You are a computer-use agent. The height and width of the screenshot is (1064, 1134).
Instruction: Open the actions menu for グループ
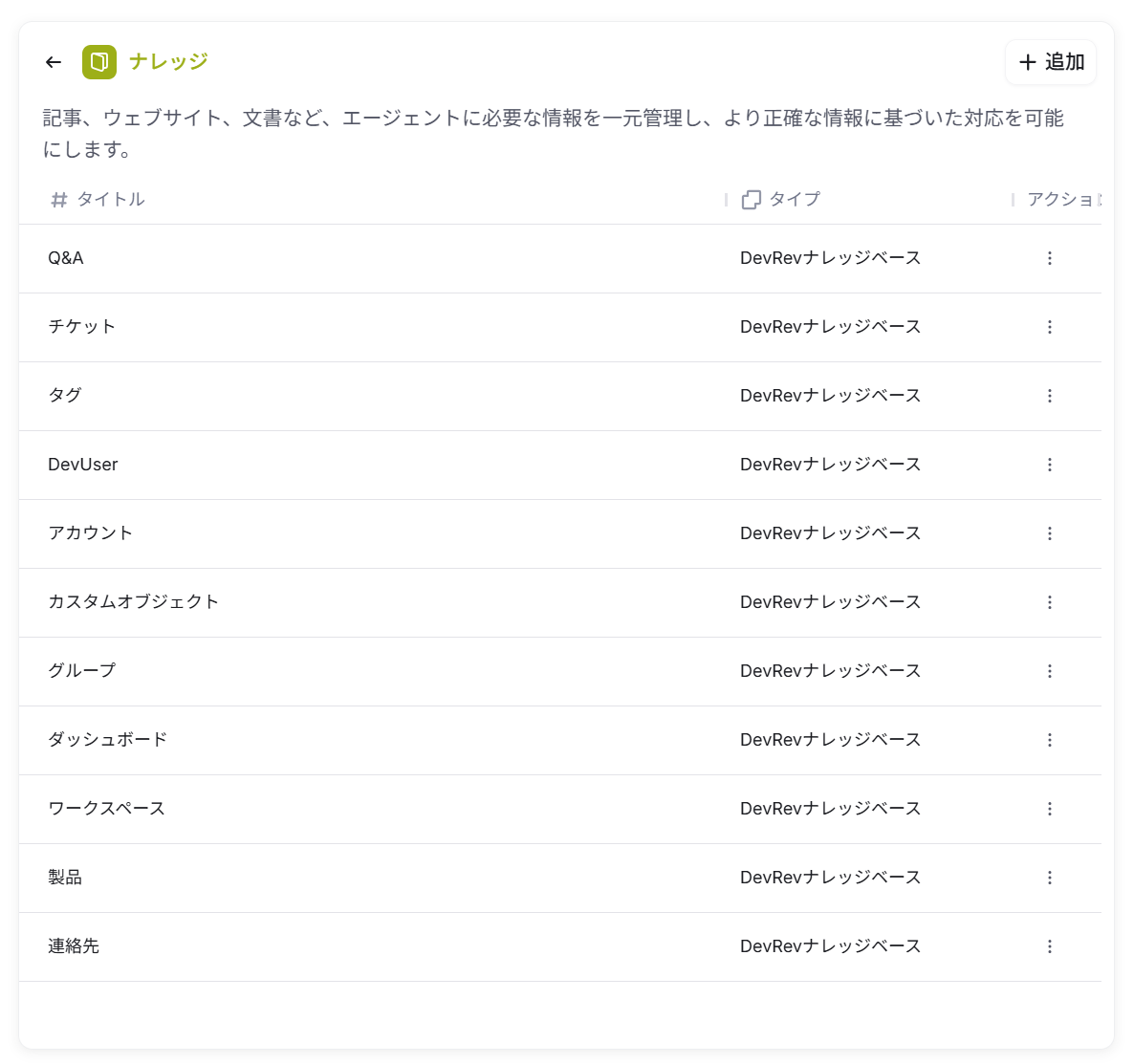click(x=1050, y=671)
